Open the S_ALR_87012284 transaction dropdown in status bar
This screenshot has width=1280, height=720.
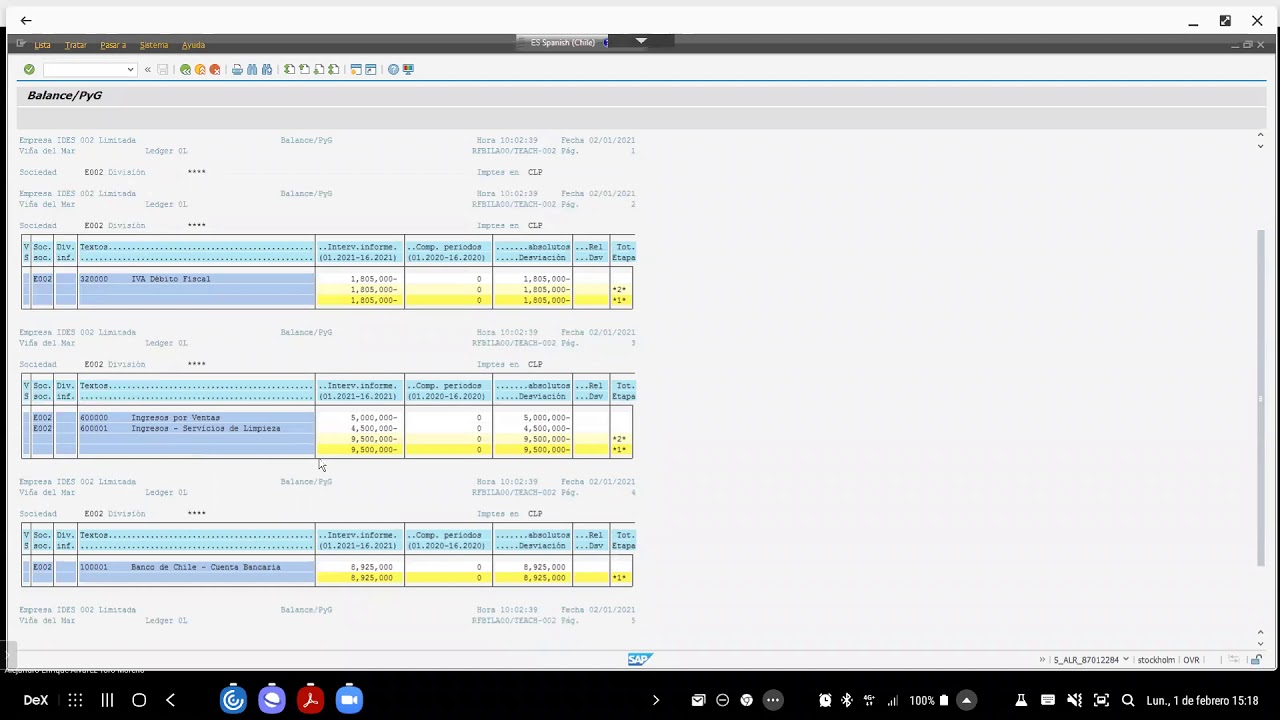coord(1125,660)
